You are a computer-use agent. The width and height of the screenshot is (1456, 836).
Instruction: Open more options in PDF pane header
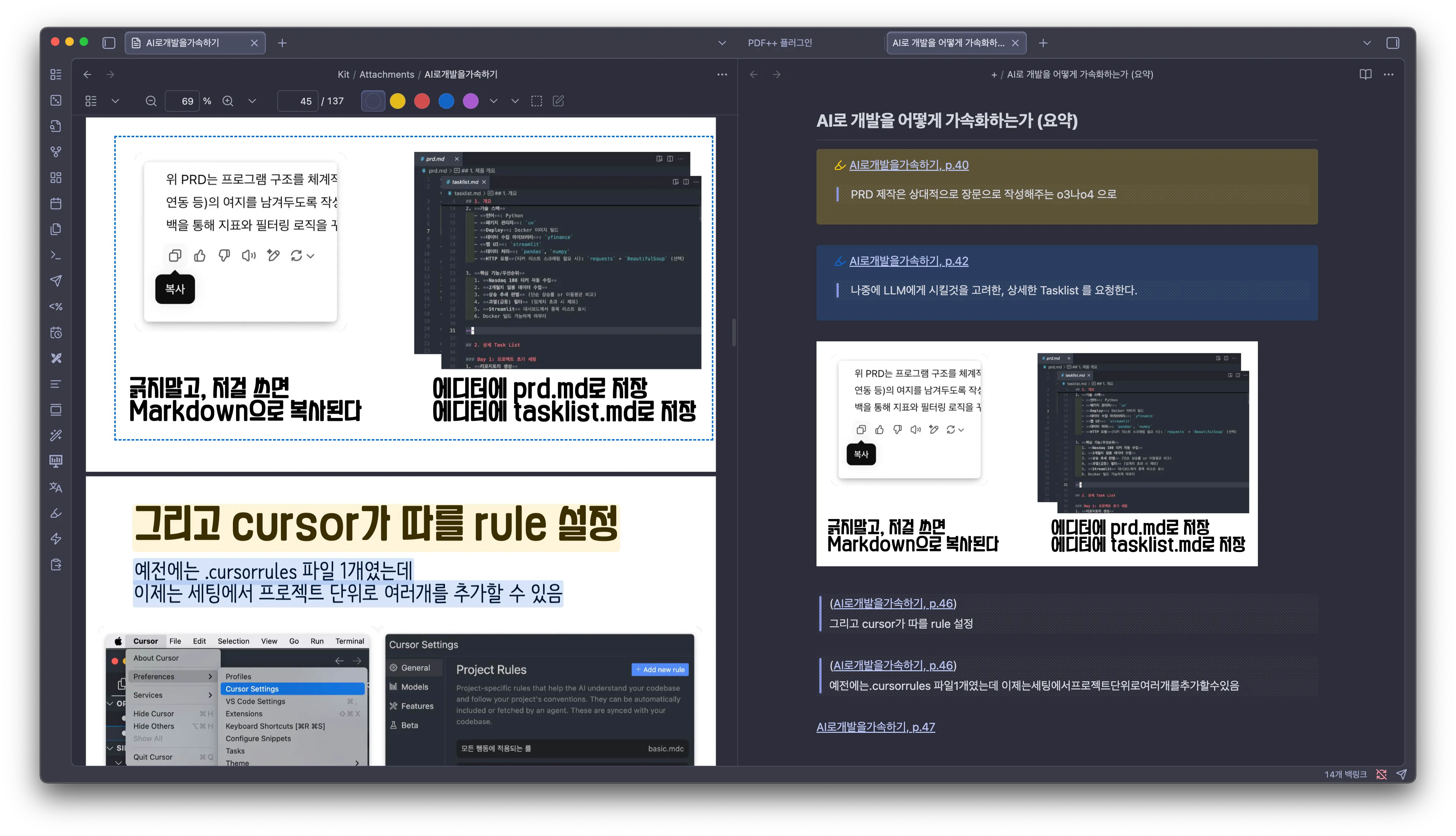click(x=722, y=75)
